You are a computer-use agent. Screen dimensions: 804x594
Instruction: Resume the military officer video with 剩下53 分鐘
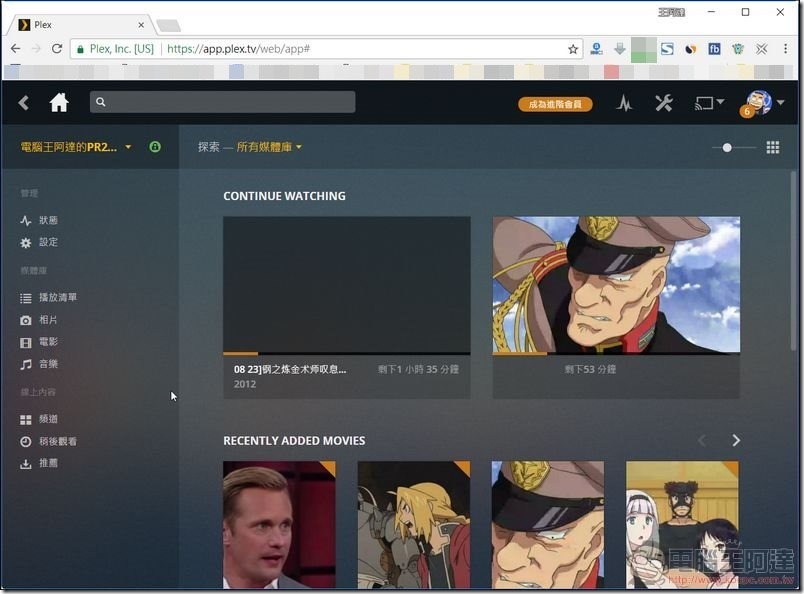pos(616,285)
